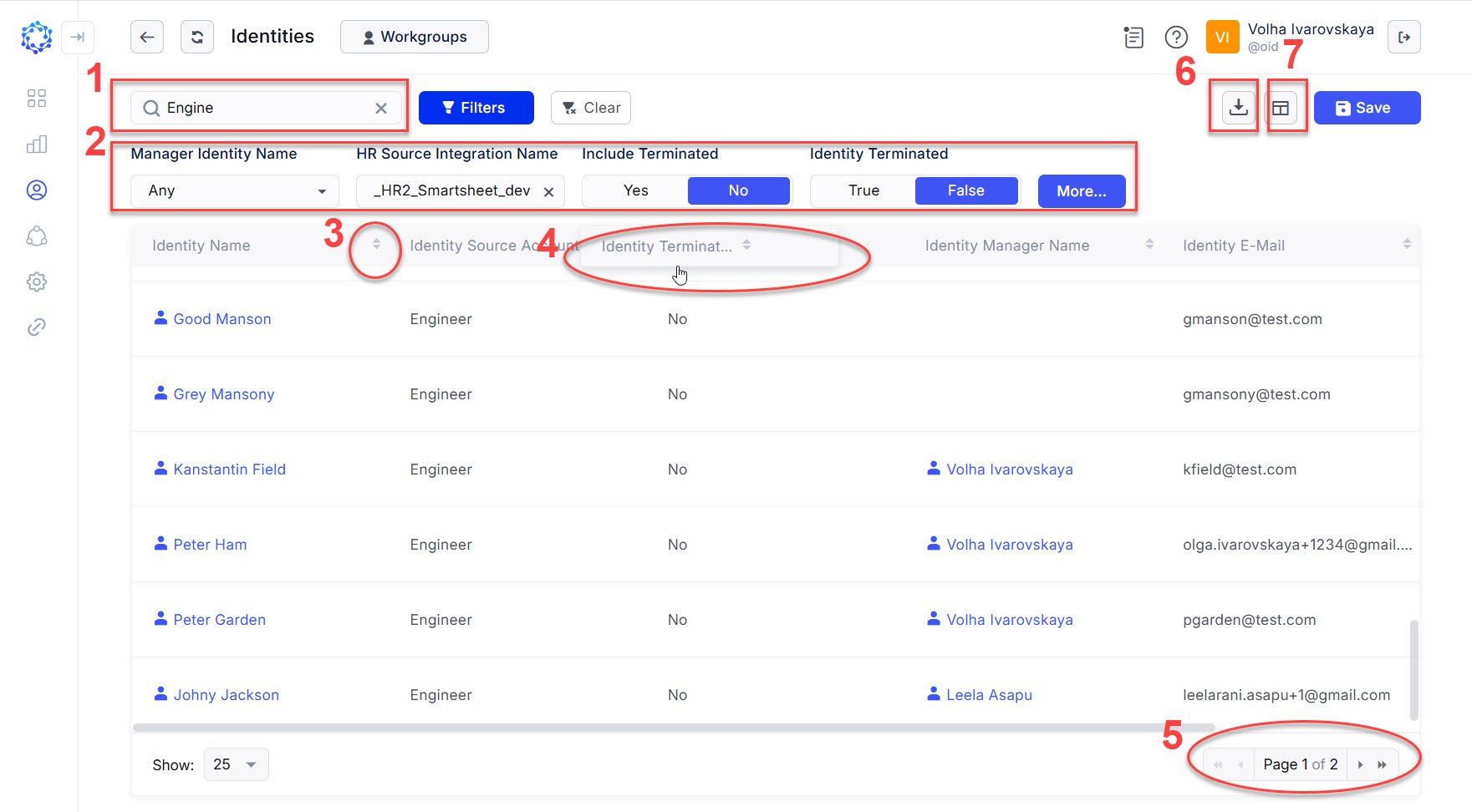Open the column layout settings icon
Screen dimensions: 1472x812
[1281, 108]
